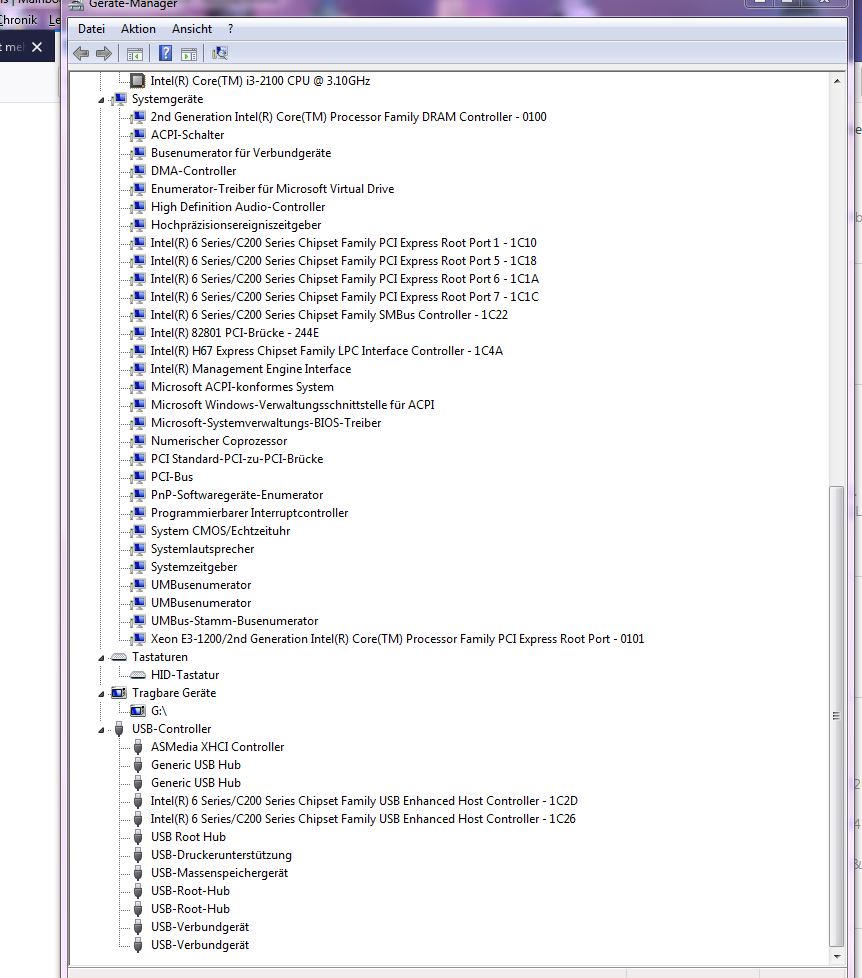The image size is (862, 978).
Task: Select Busenumerator für Verbundgeräte entry
Action: pyautogui.click(x=241, y=153)
